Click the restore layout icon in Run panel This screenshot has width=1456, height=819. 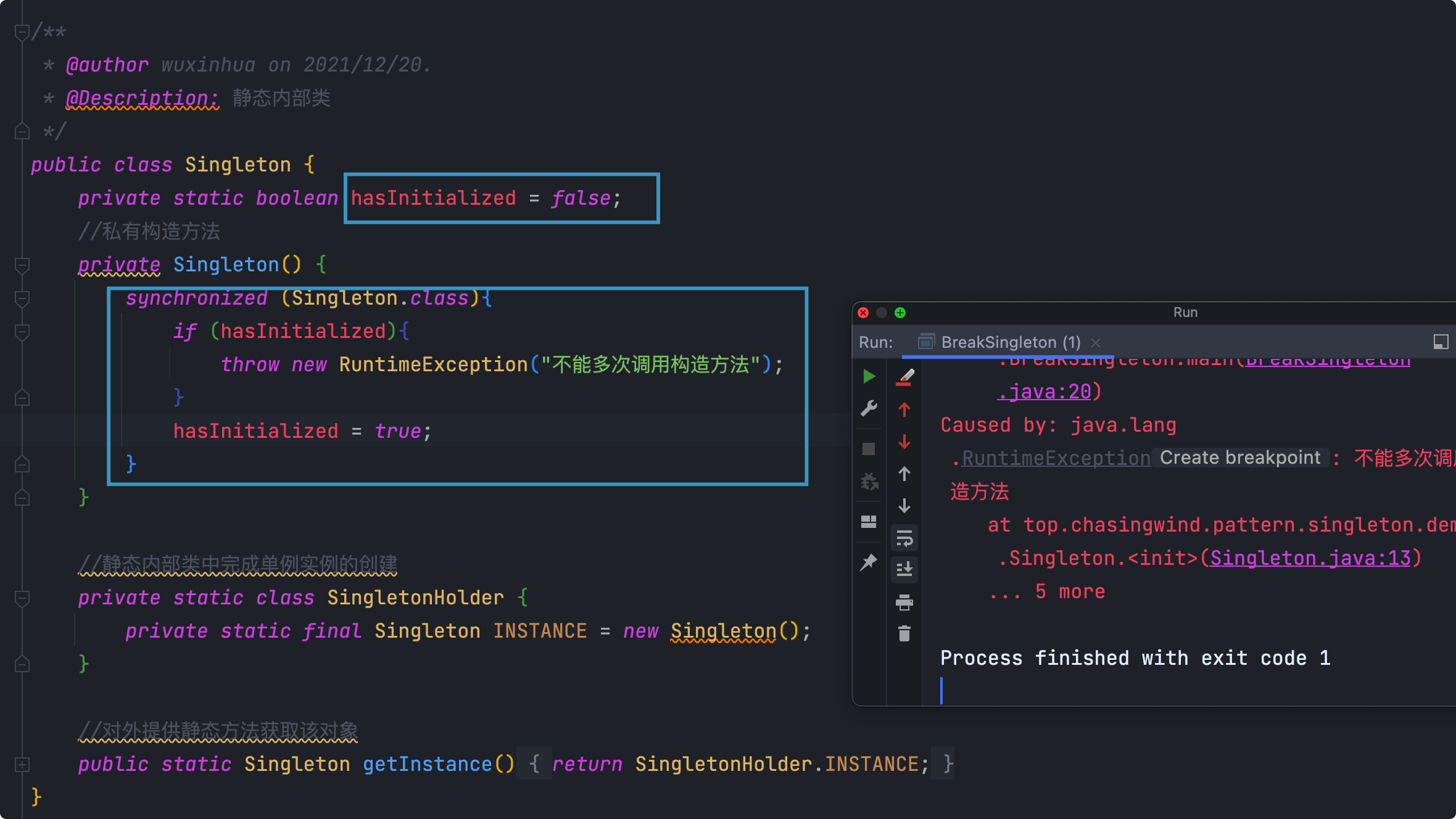(x=869, y=522)
